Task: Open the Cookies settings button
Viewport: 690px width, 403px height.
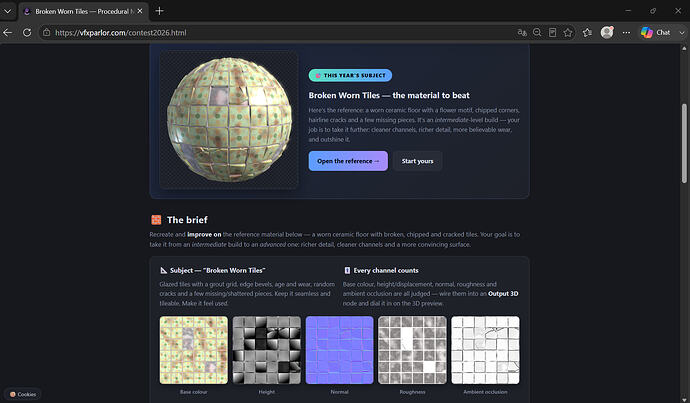Action: [x=23, y=394]
